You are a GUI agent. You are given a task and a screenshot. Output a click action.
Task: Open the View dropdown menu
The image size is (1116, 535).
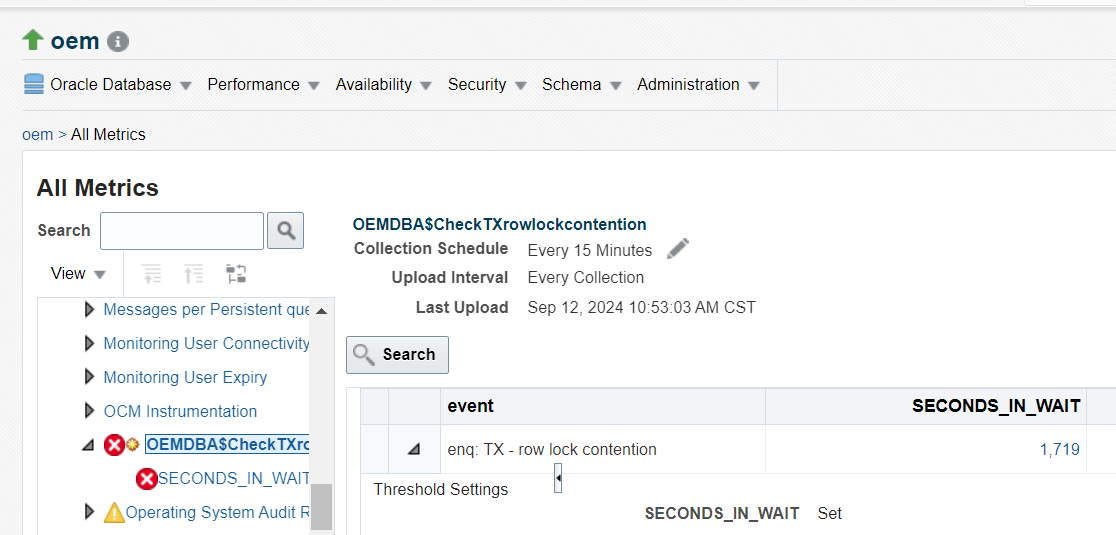(x=78, y=274)
